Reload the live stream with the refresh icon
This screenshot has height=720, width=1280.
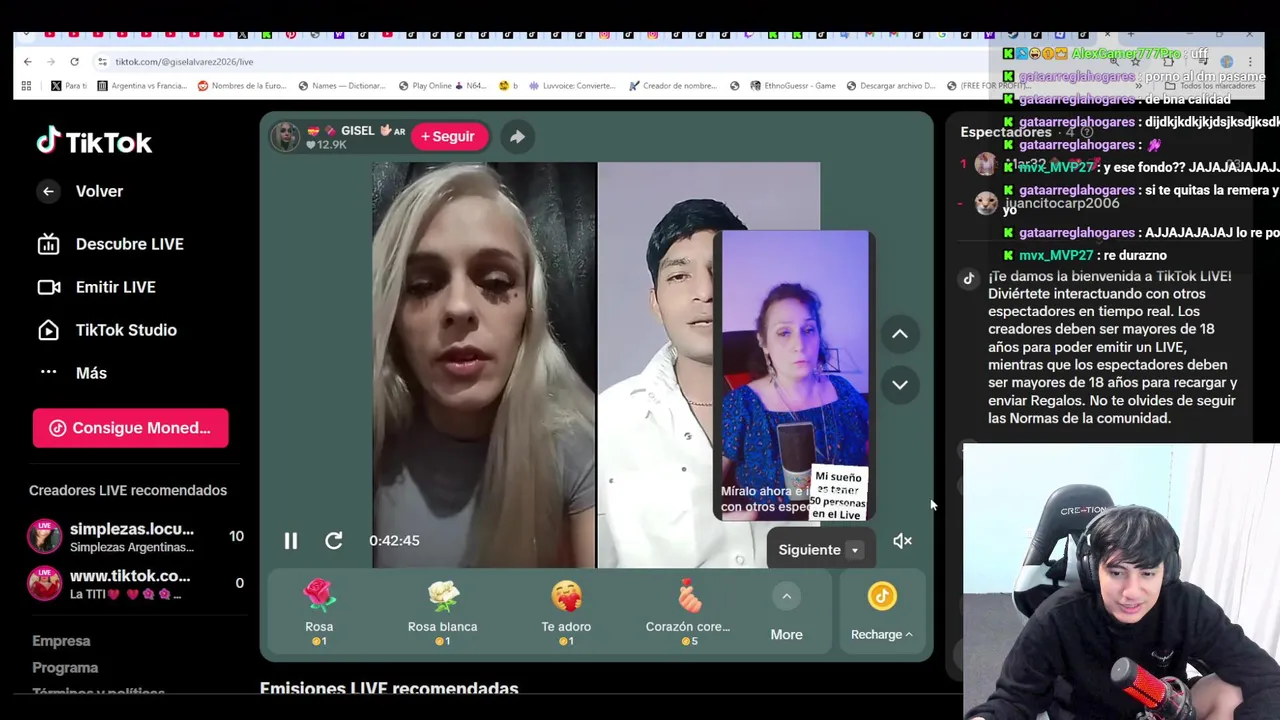pyautogui.click(x=334, y=541)
